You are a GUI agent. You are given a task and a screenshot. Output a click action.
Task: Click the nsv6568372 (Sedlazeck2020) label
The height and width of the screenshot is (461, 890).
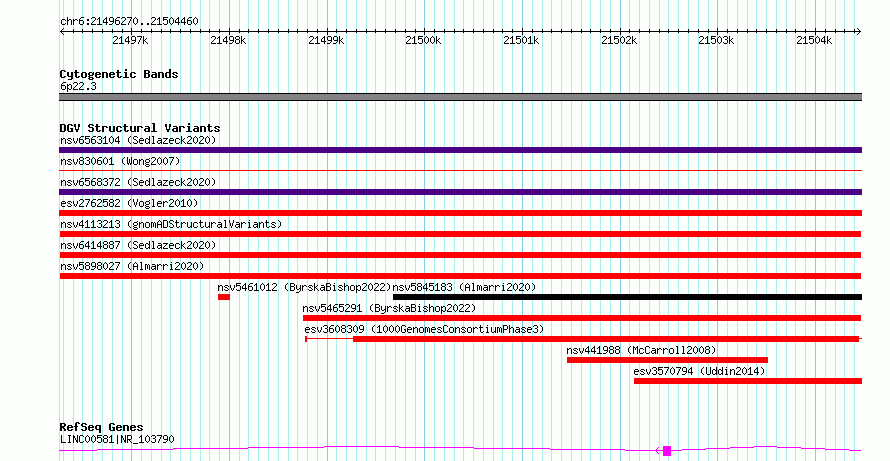(x=138, y=182)
